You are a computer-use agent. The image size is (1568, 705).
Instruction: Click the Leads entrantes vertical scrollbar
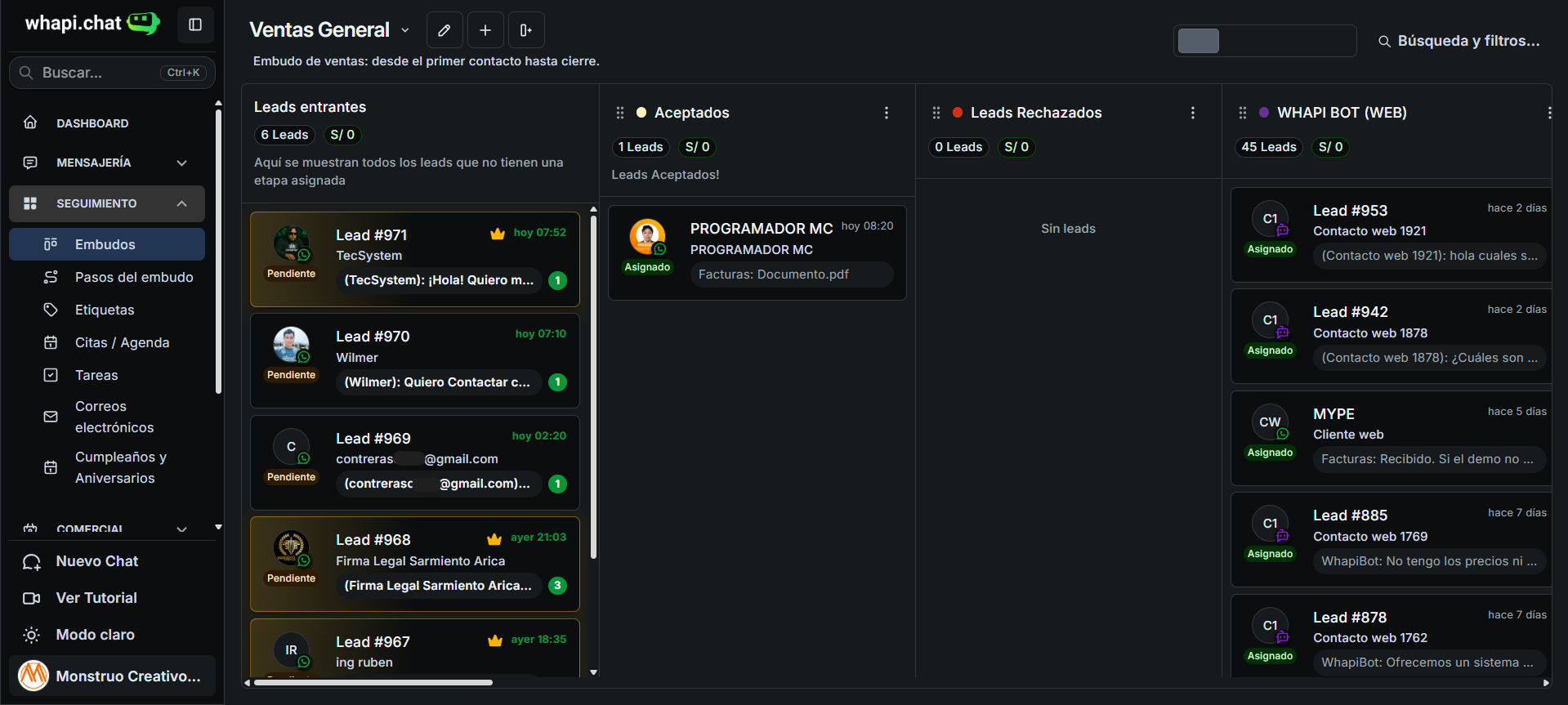point(593,386)
